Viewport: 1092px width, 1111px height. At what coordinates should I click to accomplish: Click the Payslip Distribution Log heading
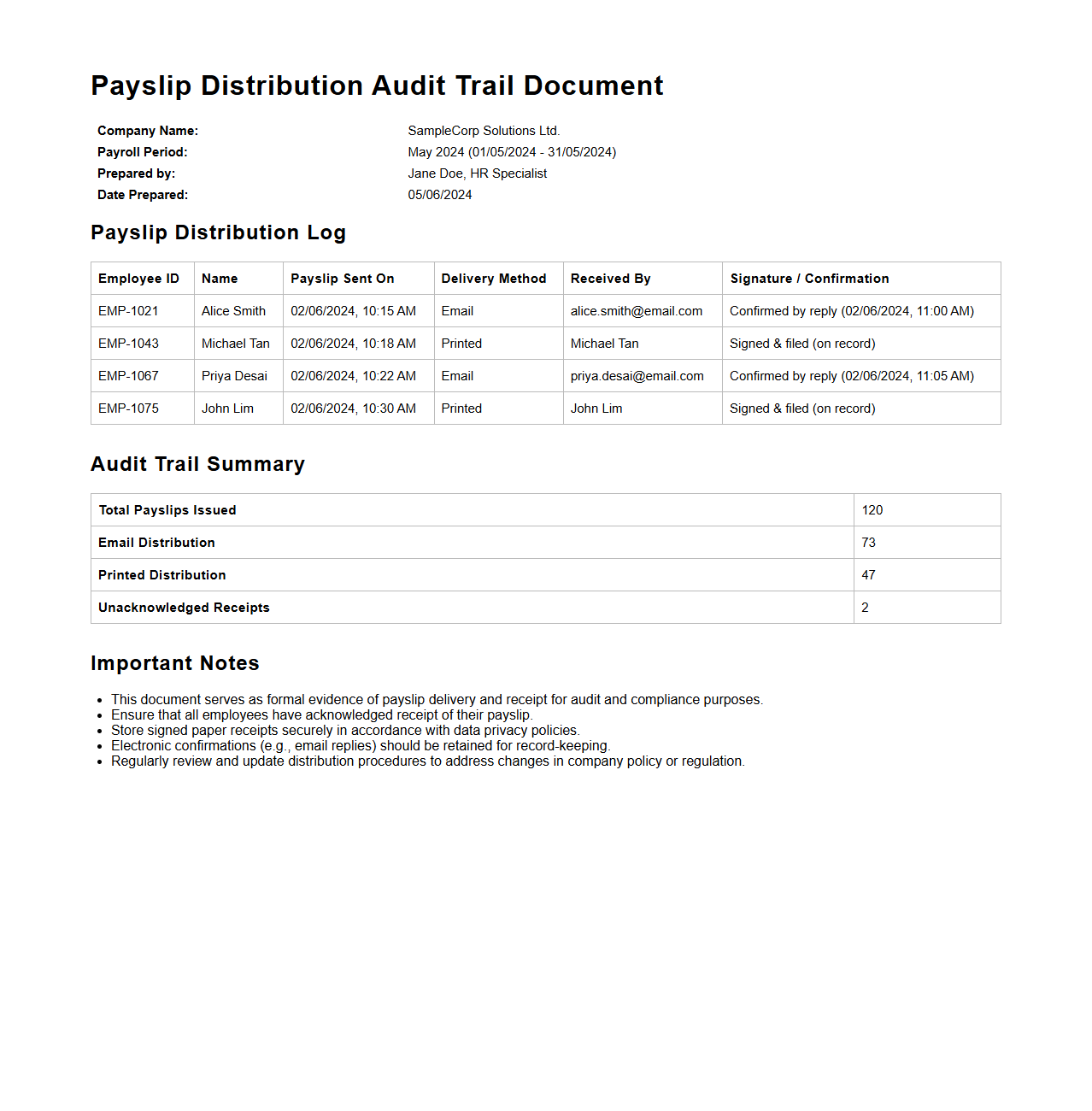tap(218, 232)
